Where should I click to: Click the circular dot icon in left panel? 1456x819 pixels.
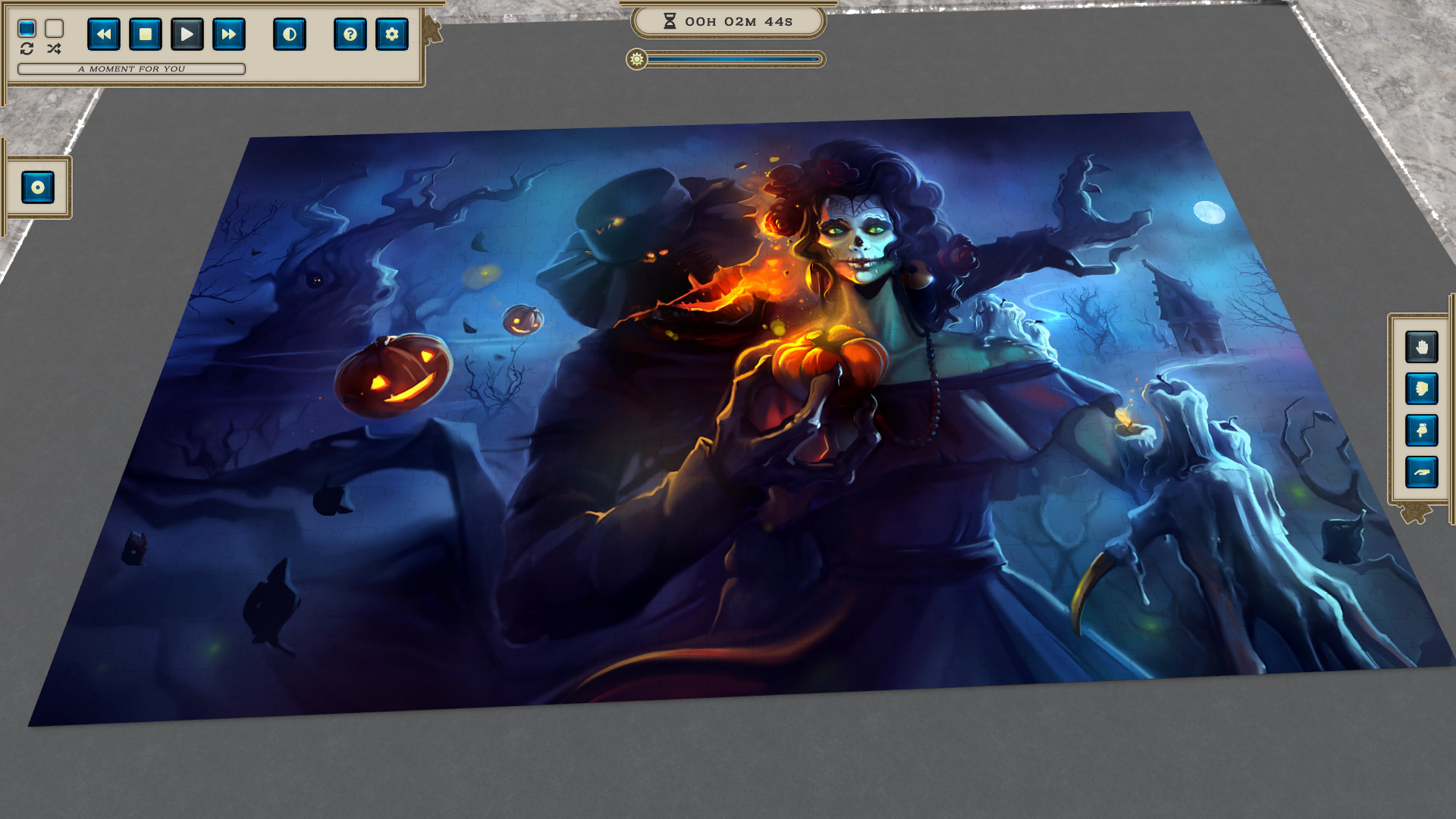[36, 187]
